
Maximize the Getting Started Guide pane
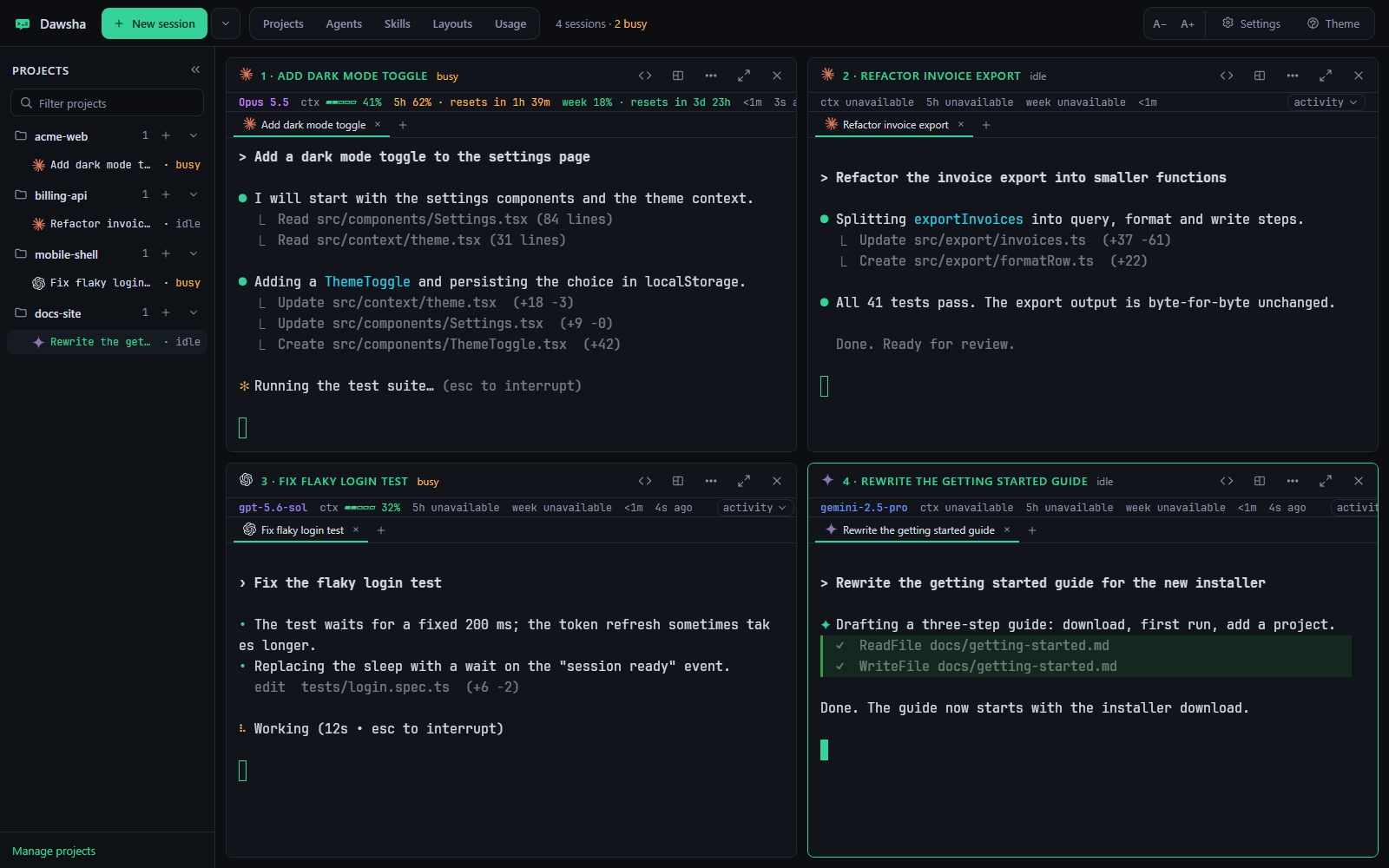pos(1326,481)
